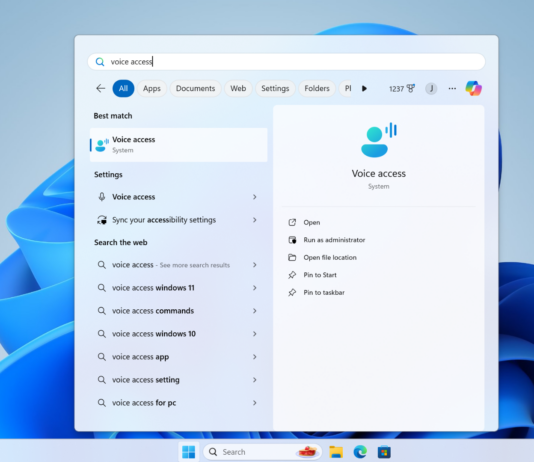This screenshot has width=534, height=462.
Task: Select the Voice access best match result
Action: pos(179,145)
